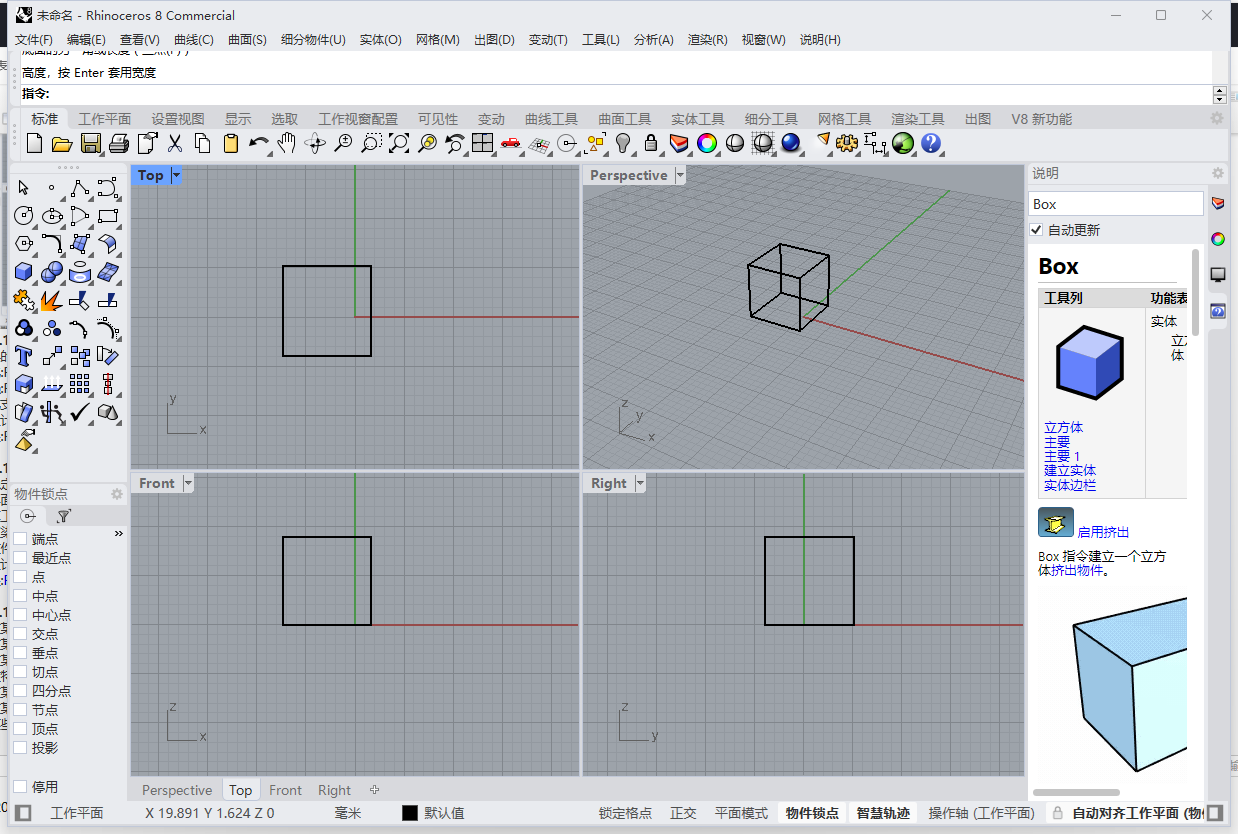Select the Text object T tool

tap(24, 356)
